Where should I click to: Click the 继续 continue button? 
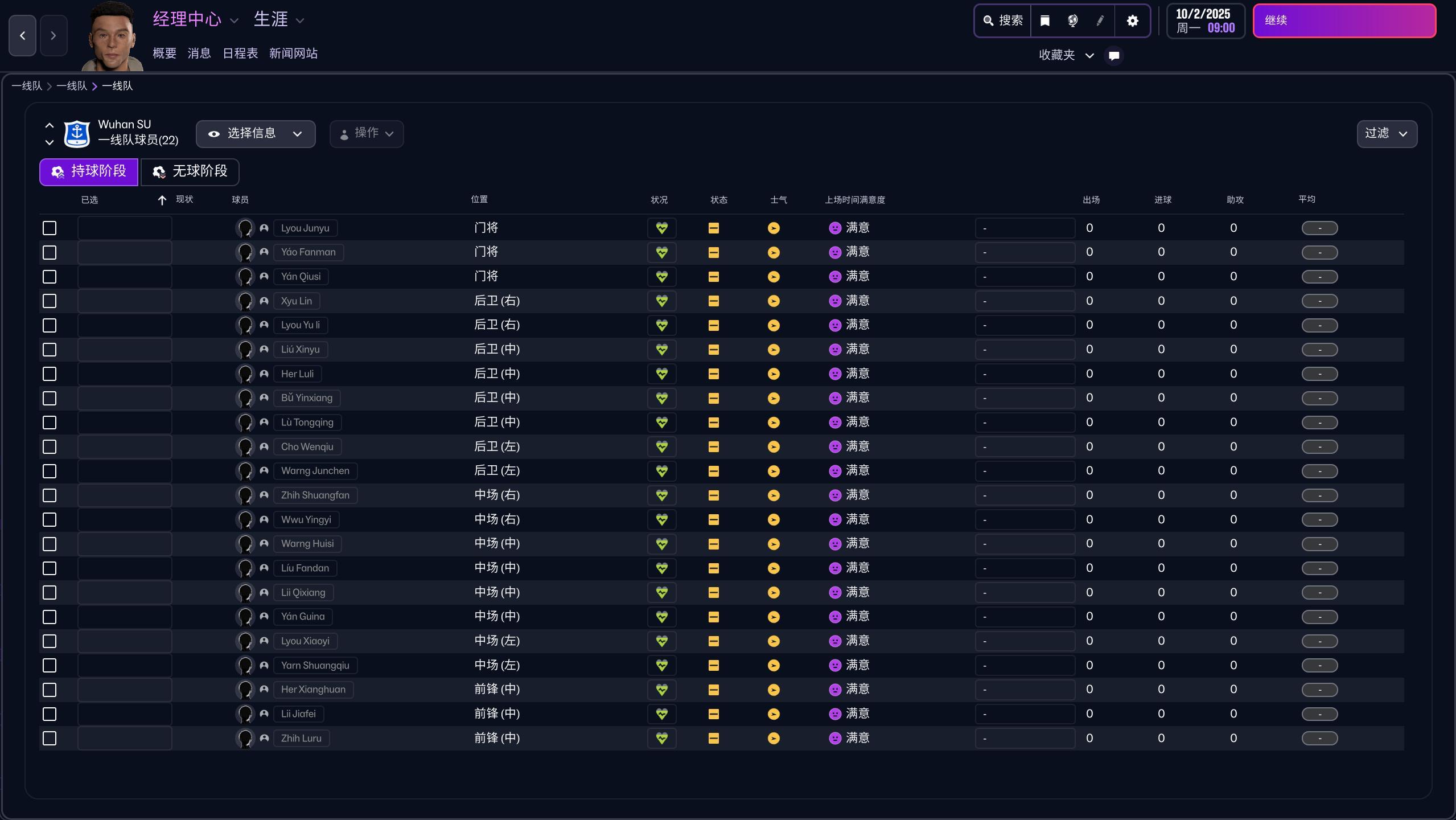(1344, 20)
